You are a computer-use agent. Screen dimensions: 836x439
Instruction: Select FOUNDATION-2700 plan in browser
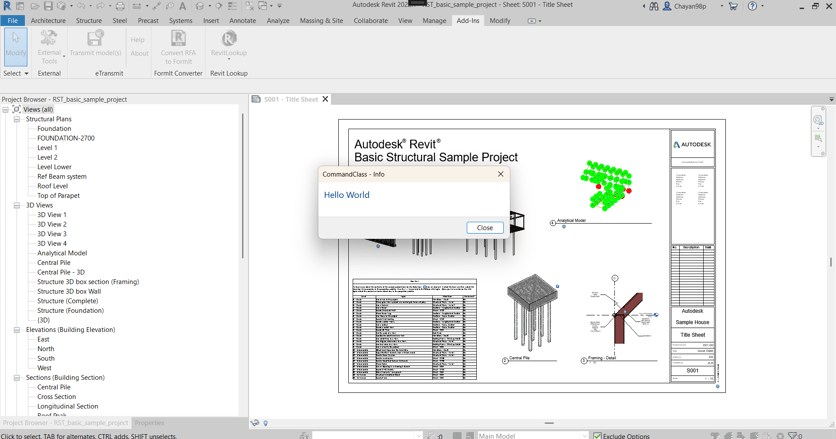click(66, 138)
